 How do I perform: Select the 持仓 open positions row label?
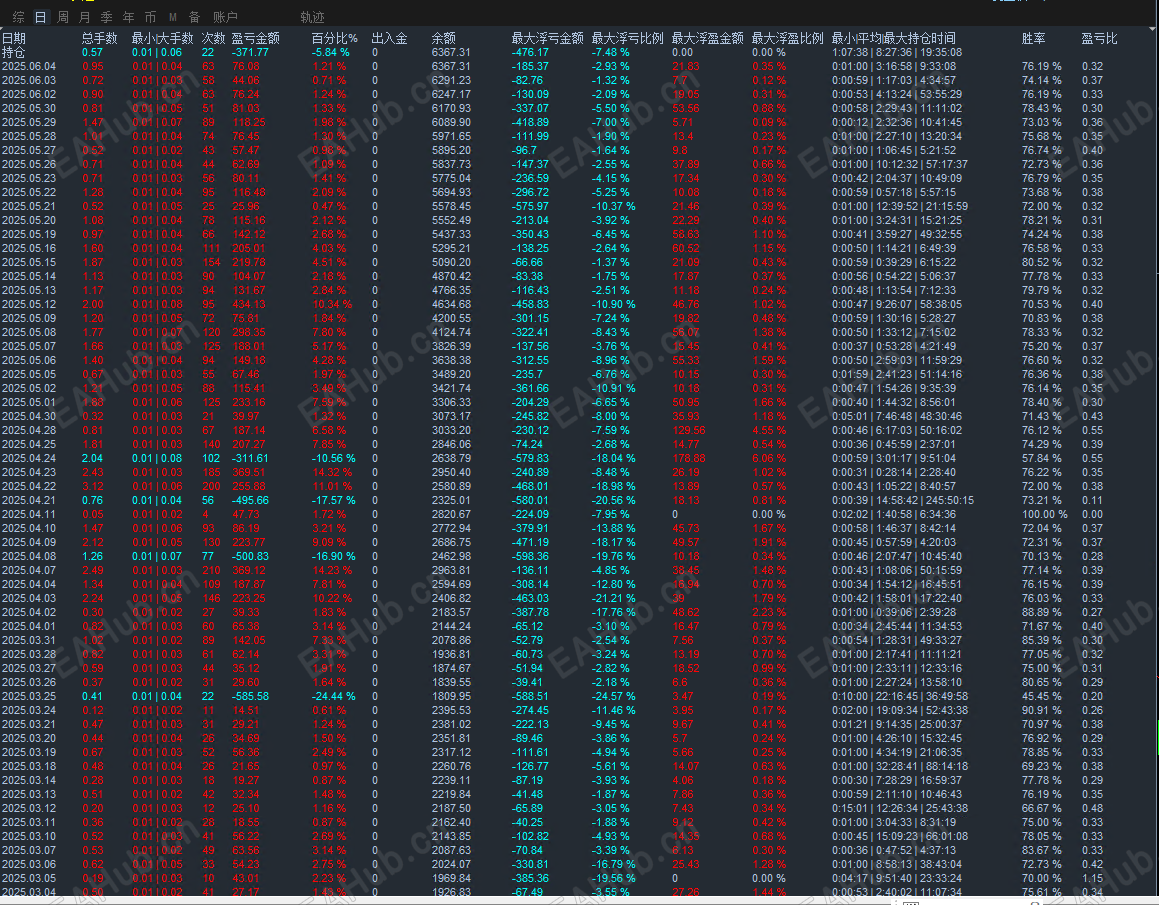13,52
